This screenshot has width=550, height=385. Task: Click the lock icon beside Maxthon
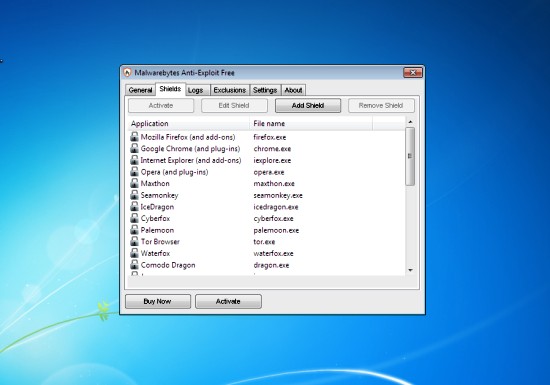[x=134, y=183]
